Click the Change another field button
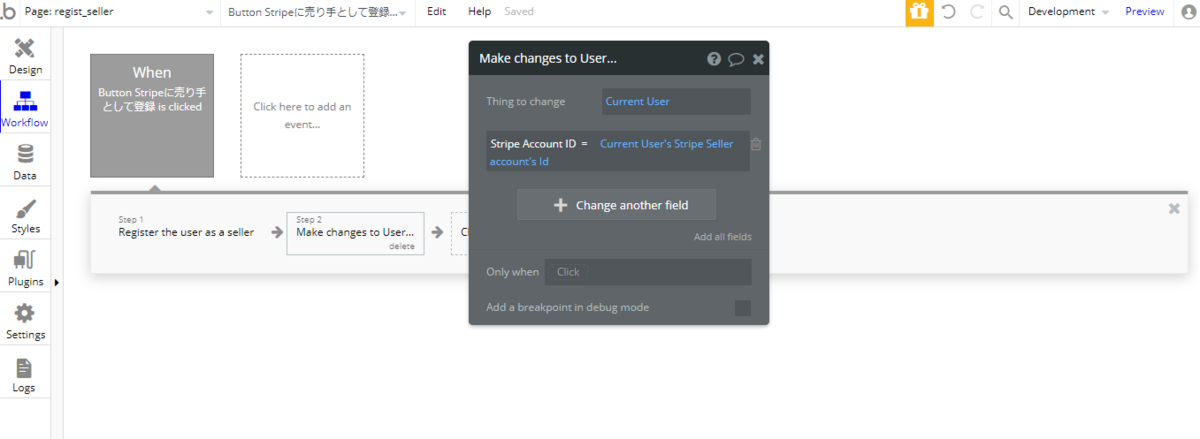1200x439 pixels. [x=617, y=205]
